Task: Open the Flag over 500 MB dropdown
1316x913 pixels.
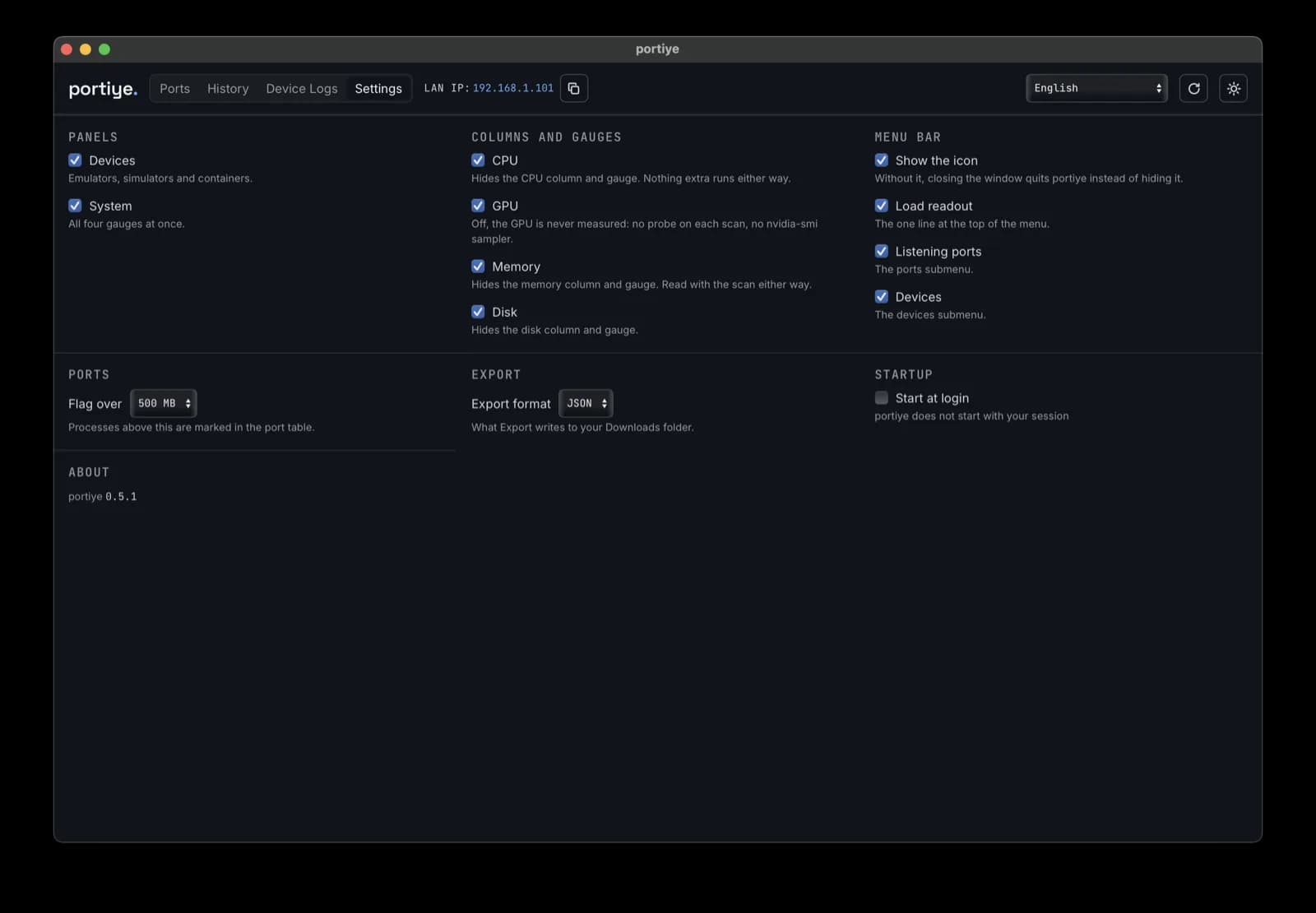Action: pyautogui.click(x=164, y=403)
